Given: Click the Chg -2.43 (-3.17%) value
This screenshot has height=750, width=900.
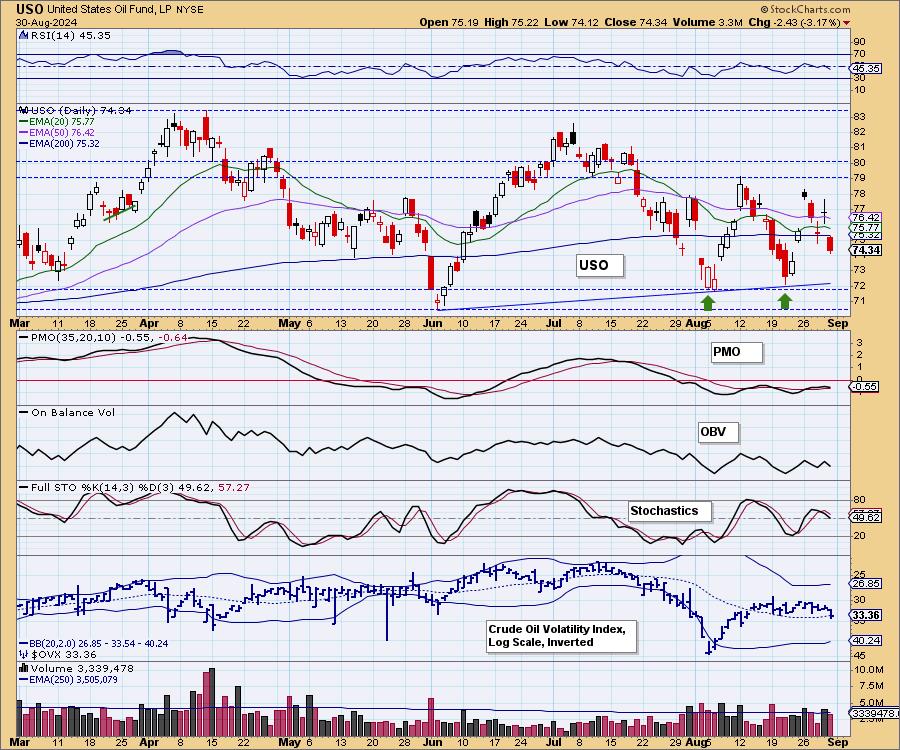Looking at the screenshot, I should pos(794,22).
